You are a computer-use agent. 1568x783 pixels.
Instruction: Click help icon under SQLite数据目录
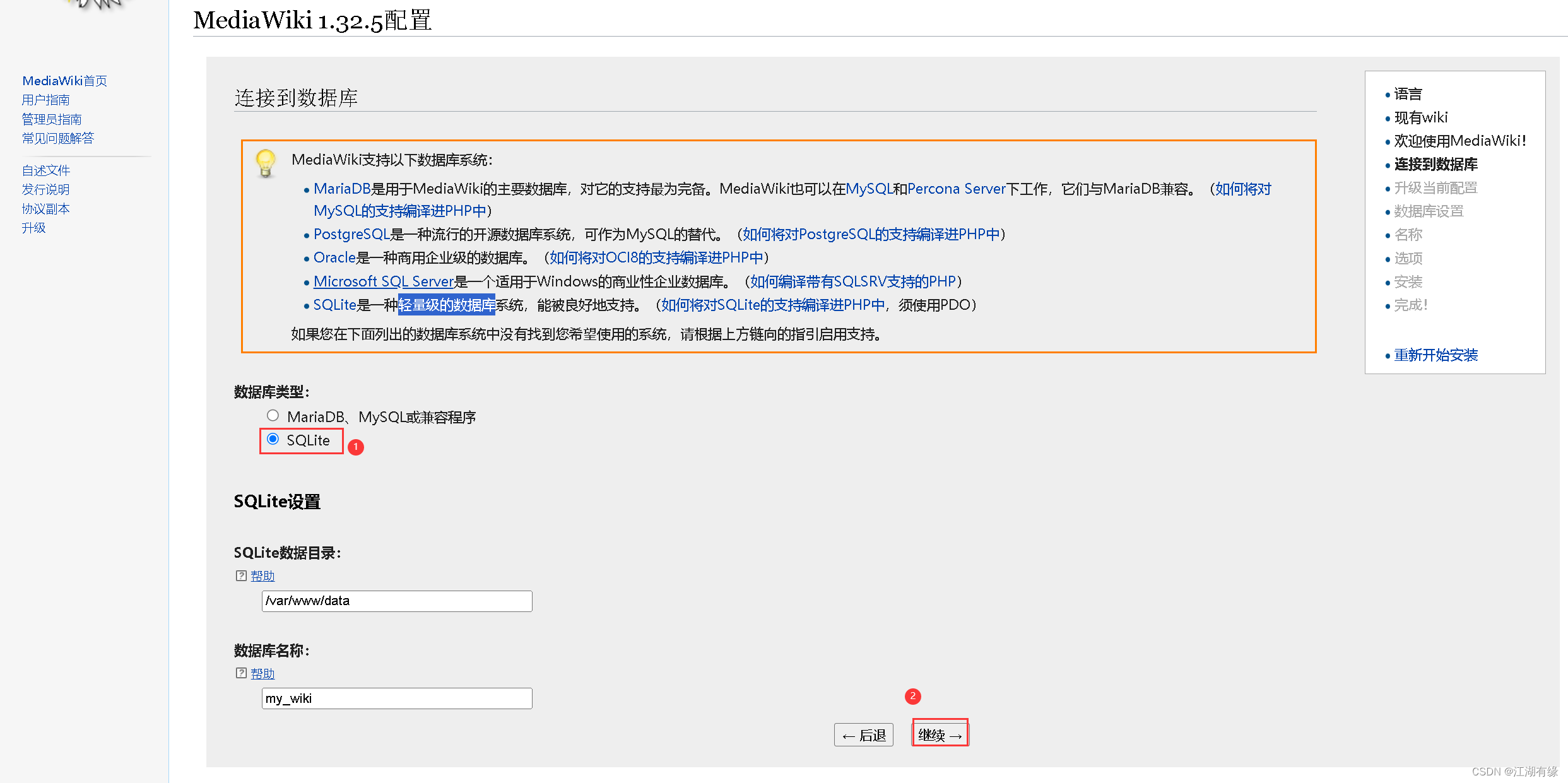pos(241,575)
